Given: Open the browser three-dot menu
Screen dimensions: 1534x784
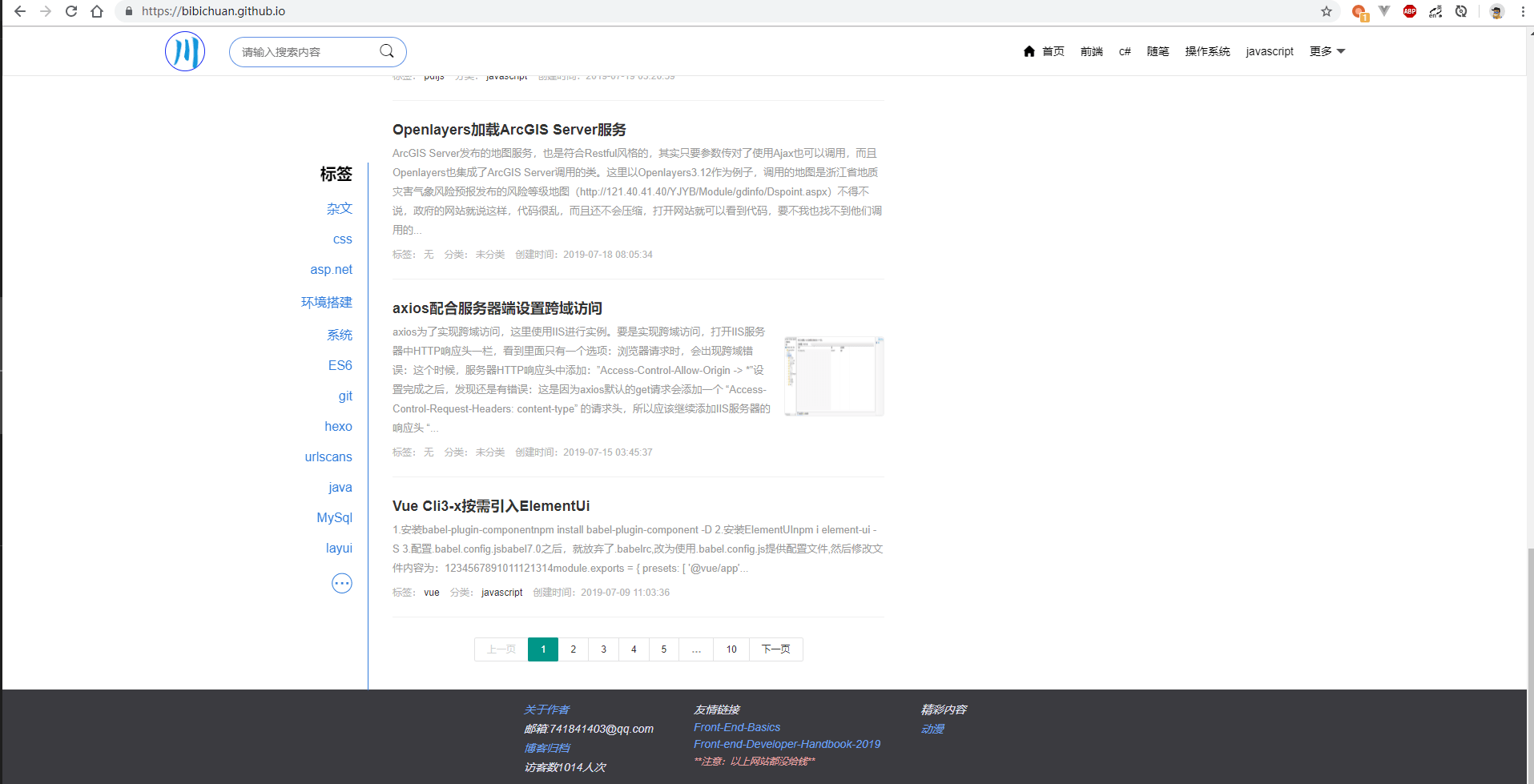Looking at the screenshot, I should pyautogui.click(x=1523, y=11).
